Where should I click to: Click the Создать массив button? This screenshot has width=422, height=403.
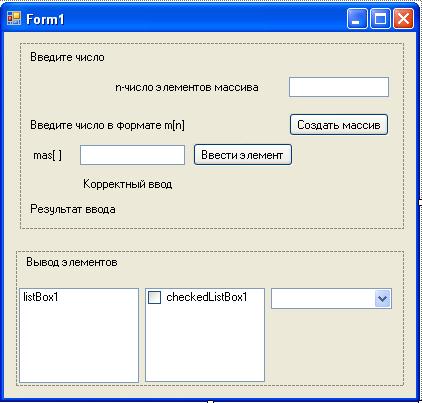point(339,125)
